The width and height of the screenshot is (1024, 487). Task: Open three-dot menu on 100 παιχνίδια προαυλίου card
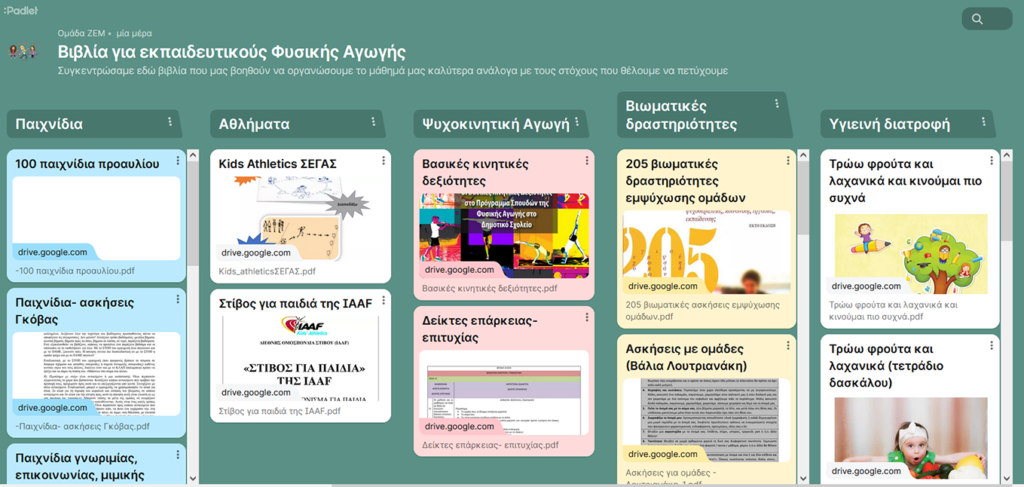(x=178, y=160)
